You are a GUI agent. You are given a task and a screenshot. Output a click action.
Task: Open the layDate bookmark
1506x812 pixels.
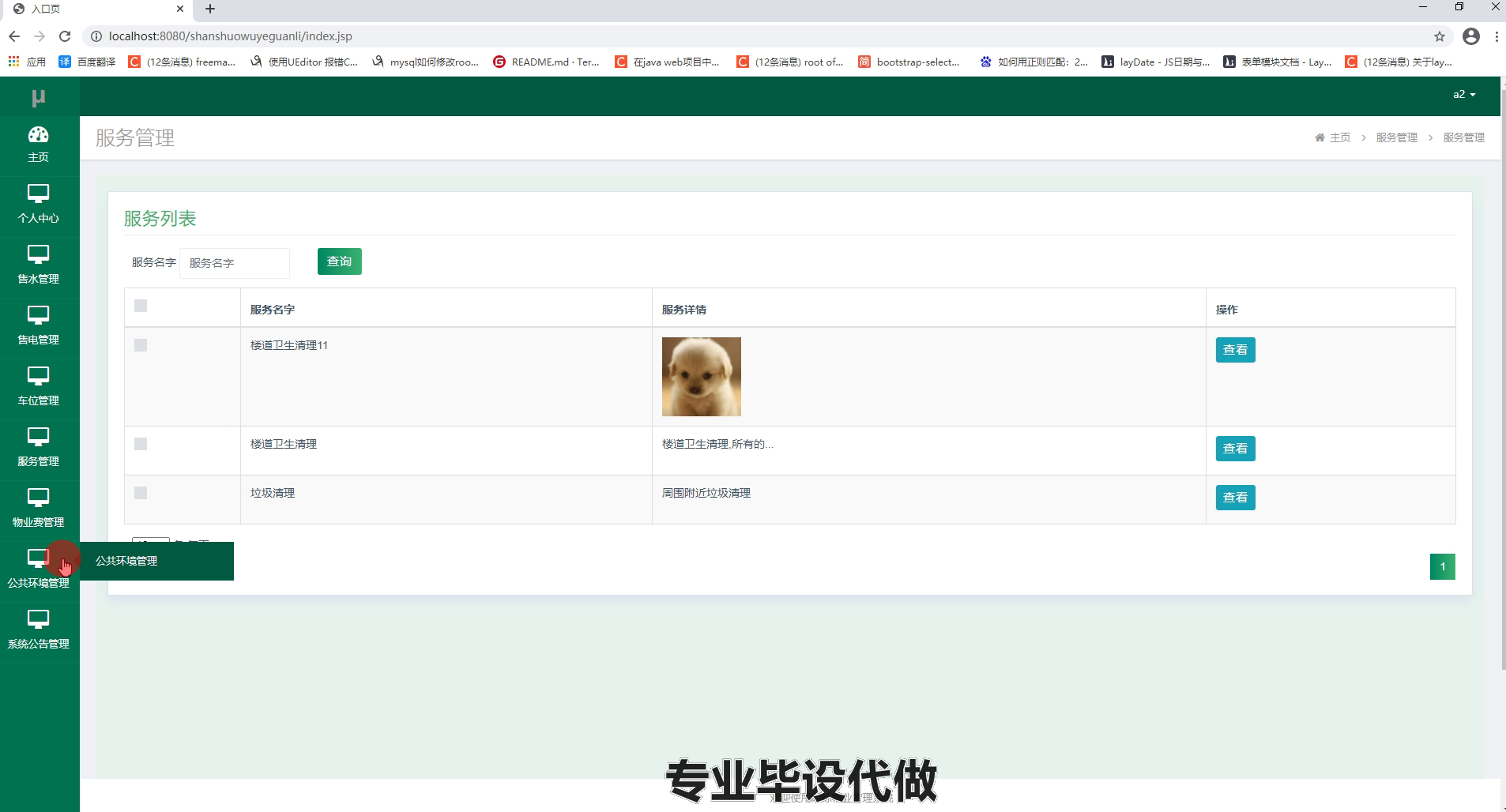coord(1155,62)
